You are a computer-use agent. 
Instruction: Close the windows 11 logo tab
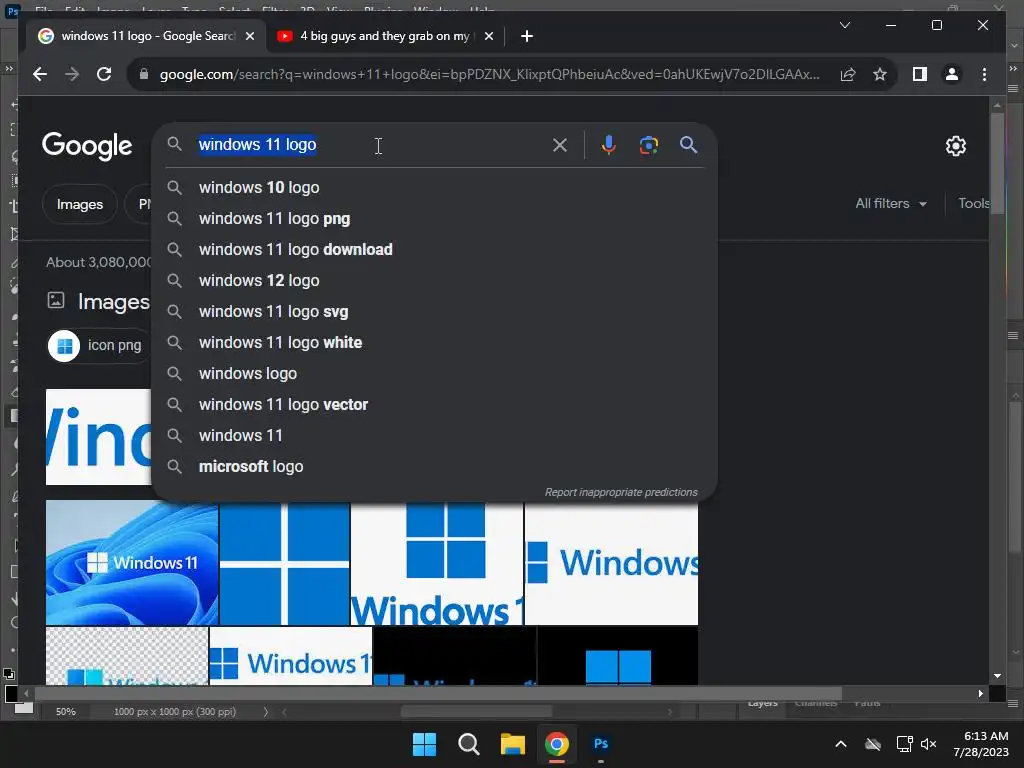(x=249, y=37)
